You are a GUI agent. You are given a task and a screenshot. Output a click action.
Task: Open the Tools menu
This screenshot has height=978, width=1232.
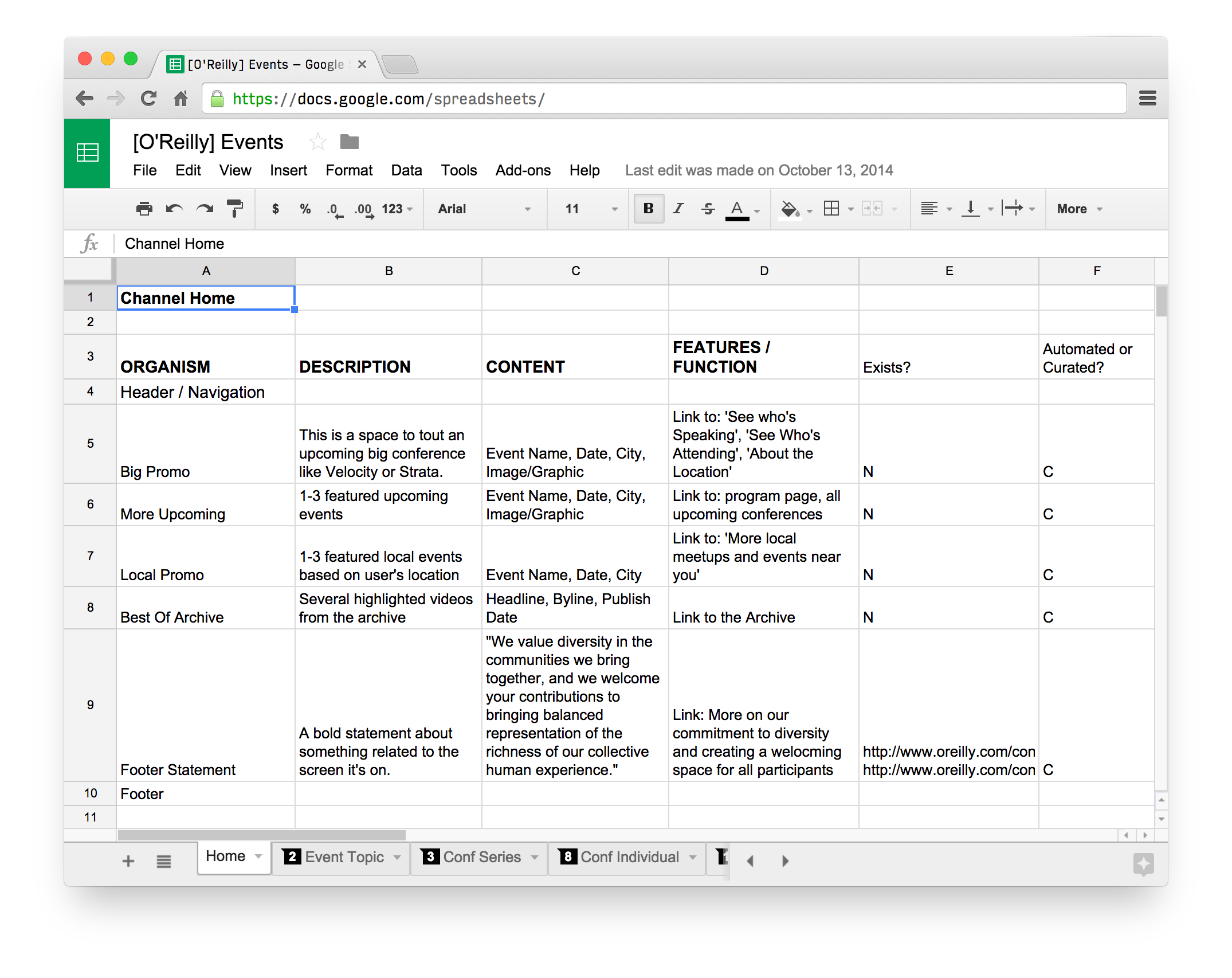[x=458, y=170]
